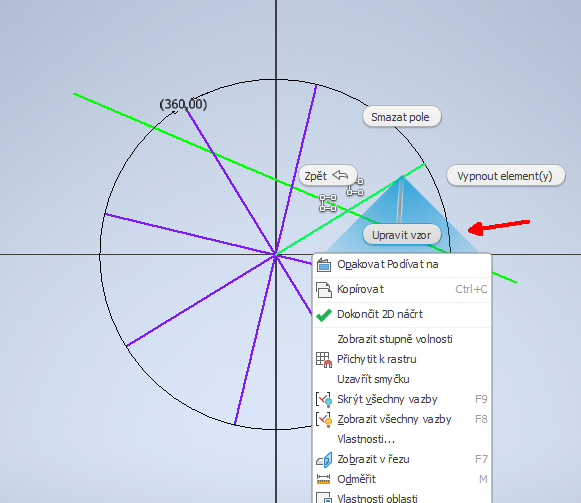Click the Opakovat Podívat na icon
The image size is (581, 503).
point(323,265)
